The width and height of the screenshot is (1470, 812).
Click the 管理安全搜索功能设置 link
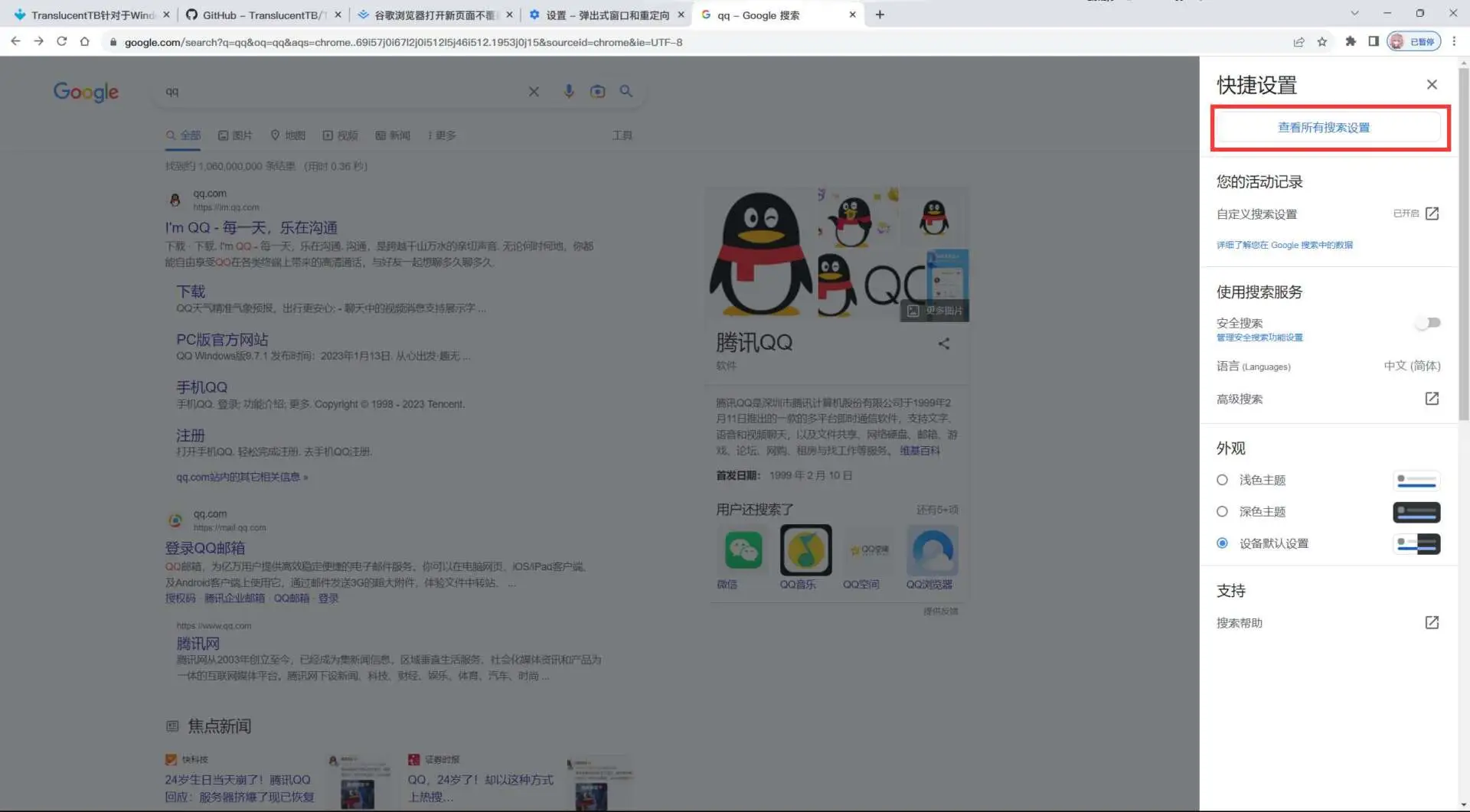[1259, 338]
